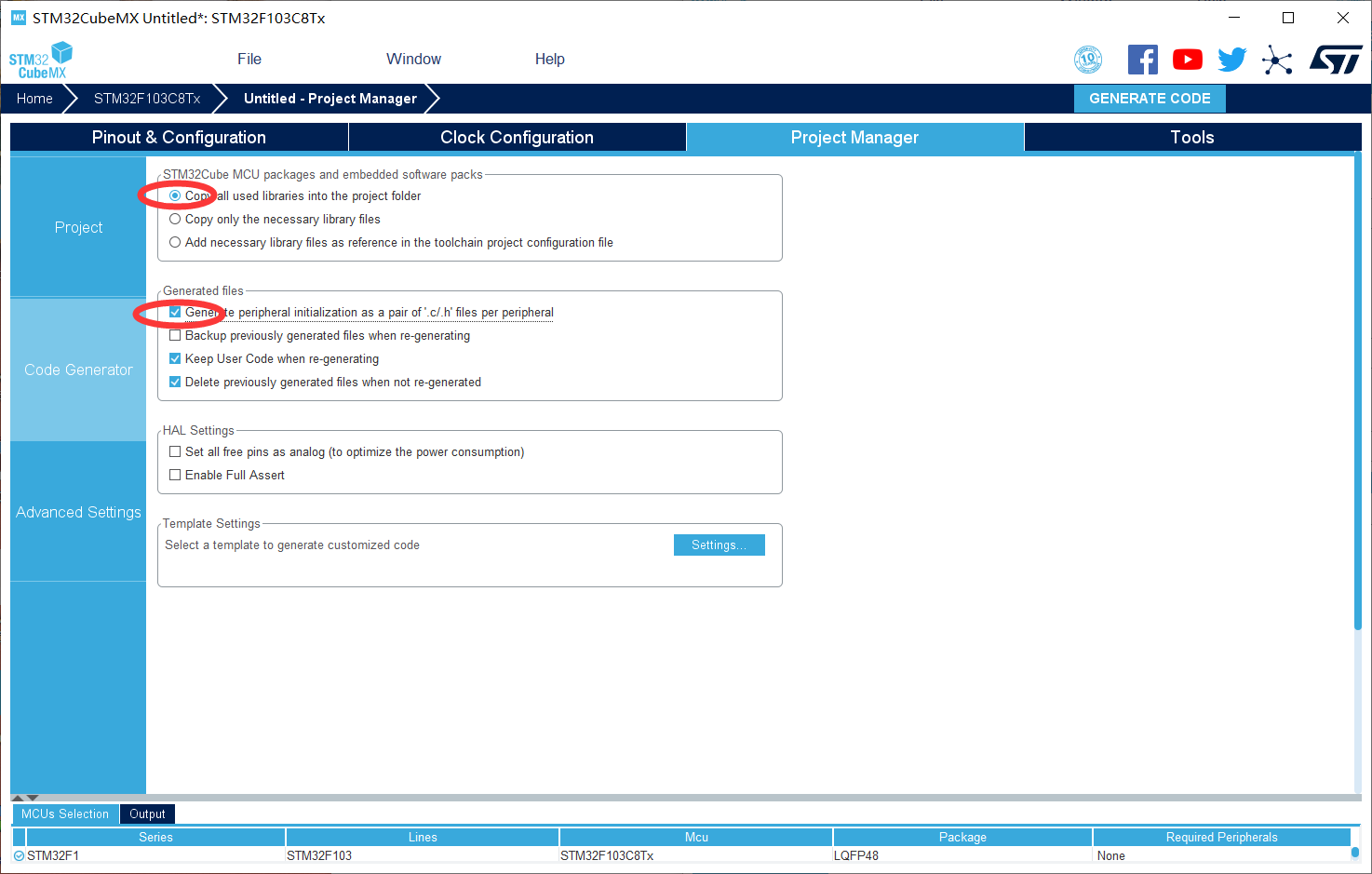Click the main vertical scrollbar
The image size is (1372, 874).
(1358, 391)
